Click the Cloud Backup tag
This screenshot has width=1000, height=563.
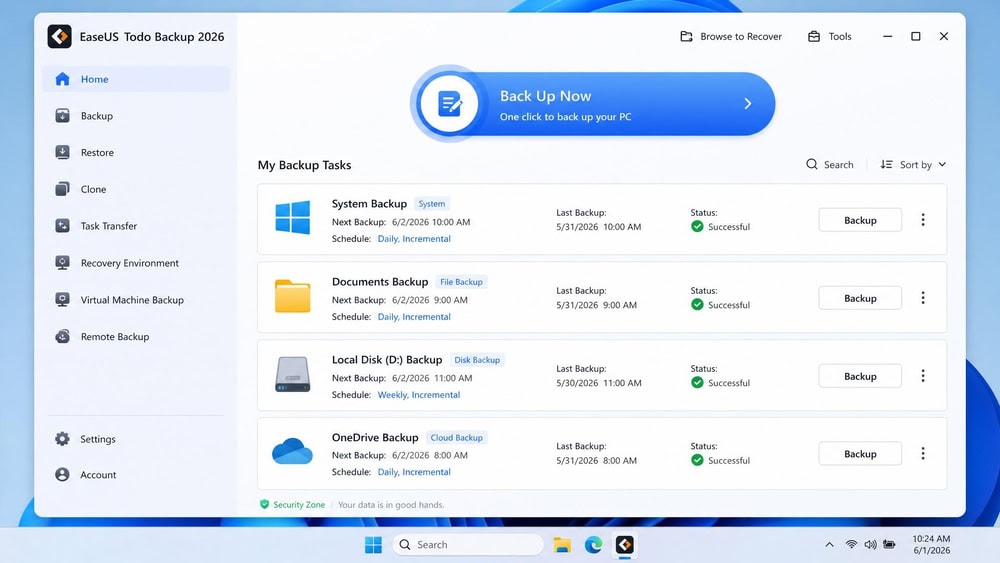[x=457, y=437]
